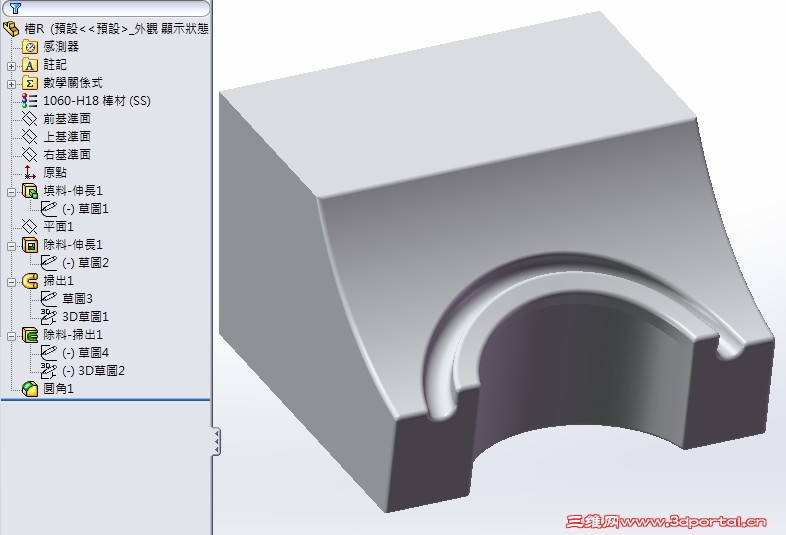
Task: Click the 1060-H18 material icon
Action: pos(30,101)
